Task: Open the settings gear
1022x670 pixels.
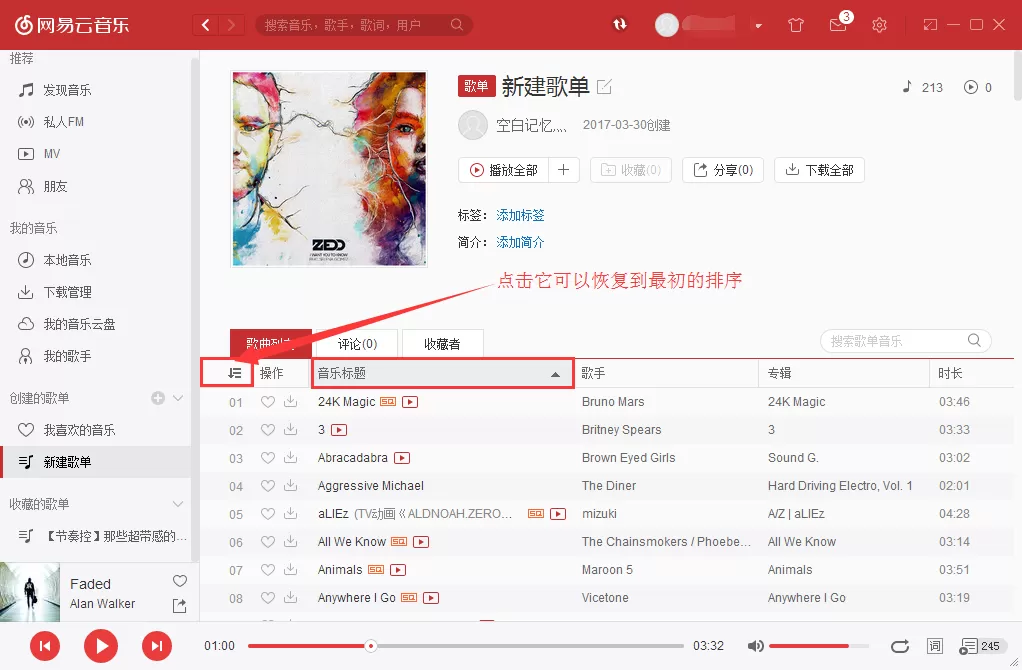Action: pos(879,25)
